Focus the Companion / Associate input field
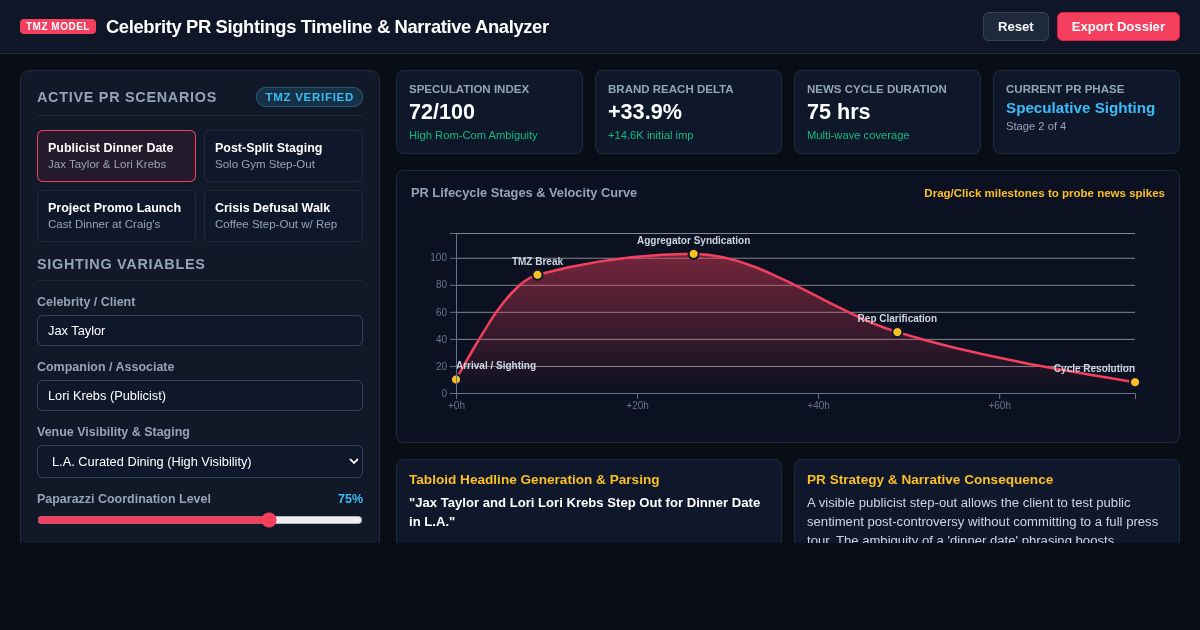This screenshot has width=1200, height=630. pyautogui.click(x=200, y=395)
